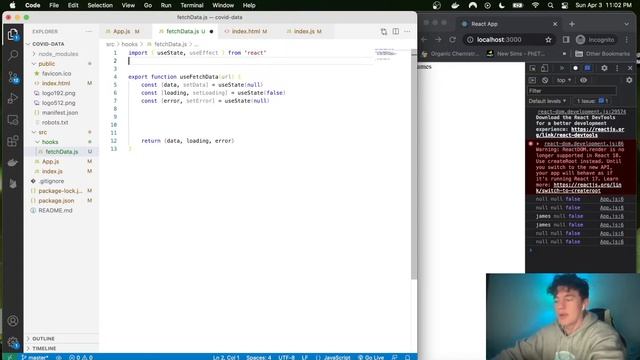The width and height of the screenshot is (640, 360).
Task: Open the Docker view in the activity bar
Action: pyautogui.click(x=13, y=162)
